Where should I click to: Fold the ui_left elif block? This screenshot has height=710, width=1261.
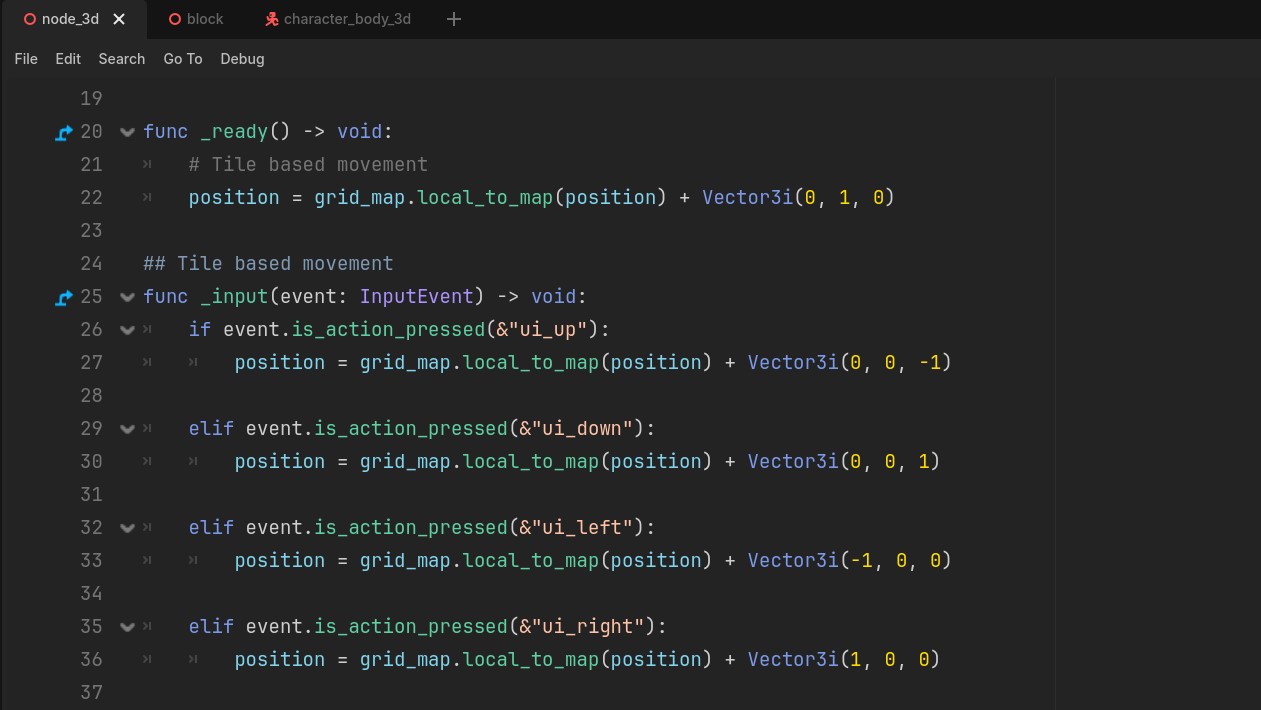[x=127, y=528]
